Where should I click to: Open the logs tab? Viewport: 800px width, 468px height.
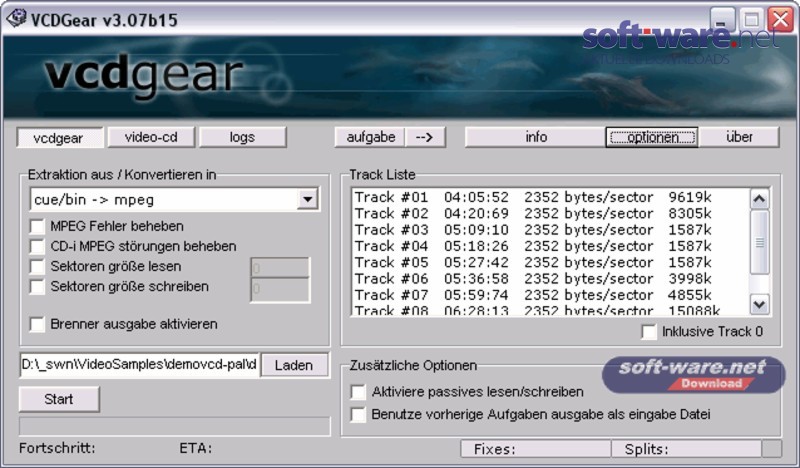point(242,137)
